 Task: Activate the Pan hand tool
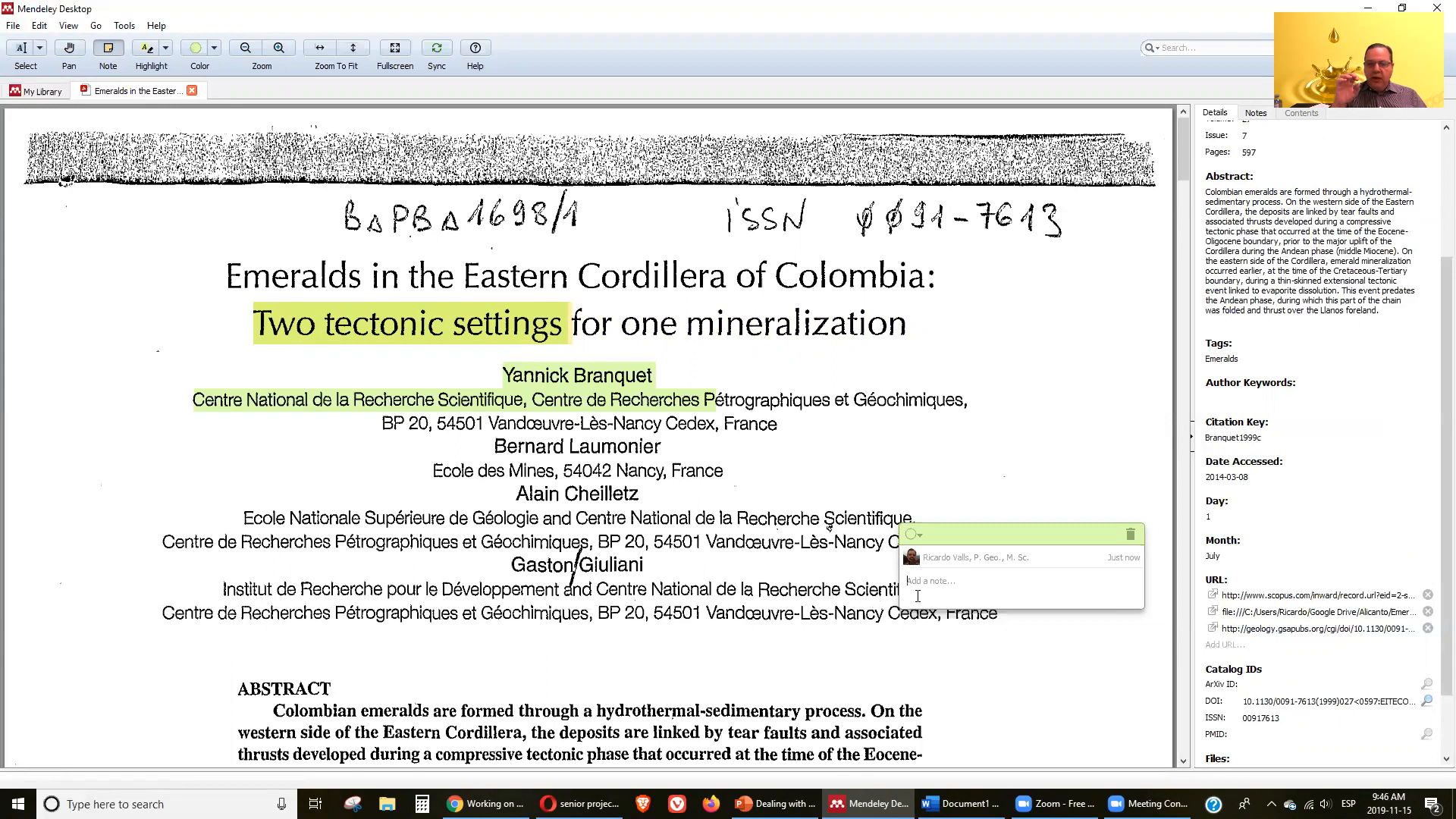point(69,48)
